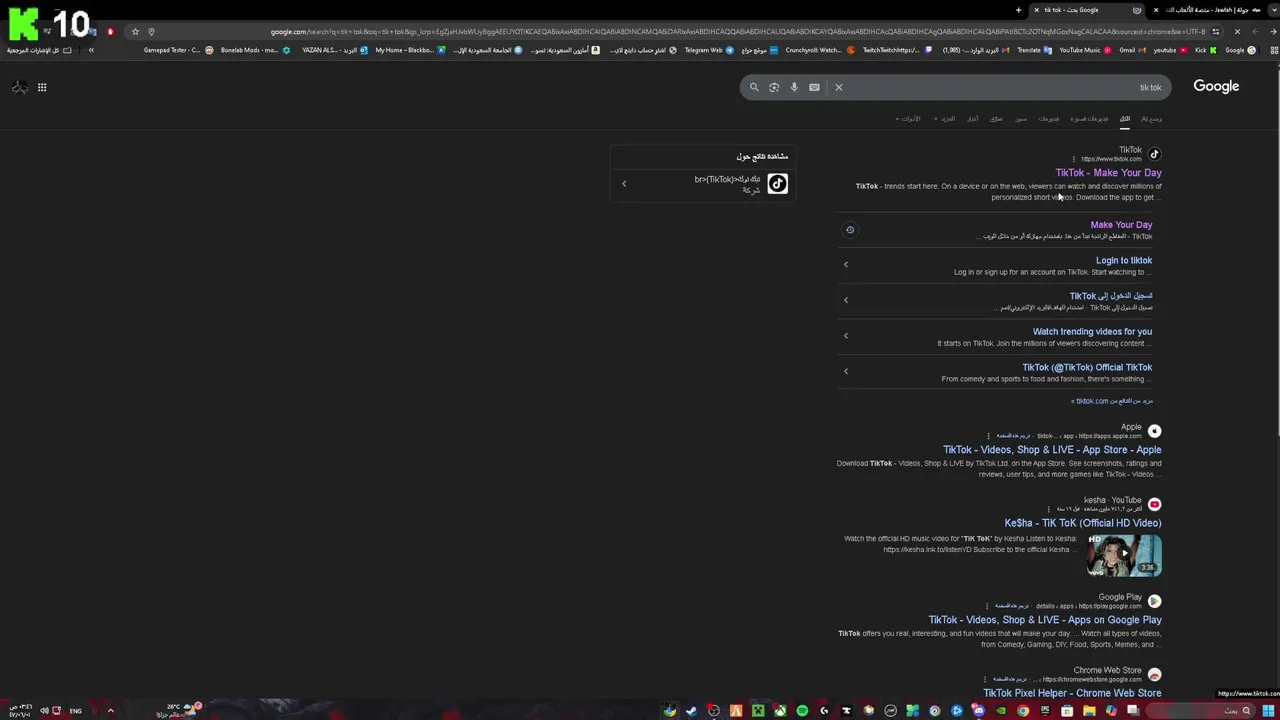Screen dimensions: 1280x720
Task: Expand Watch trending videos sitelink chevron
Action: coord(846,336)
